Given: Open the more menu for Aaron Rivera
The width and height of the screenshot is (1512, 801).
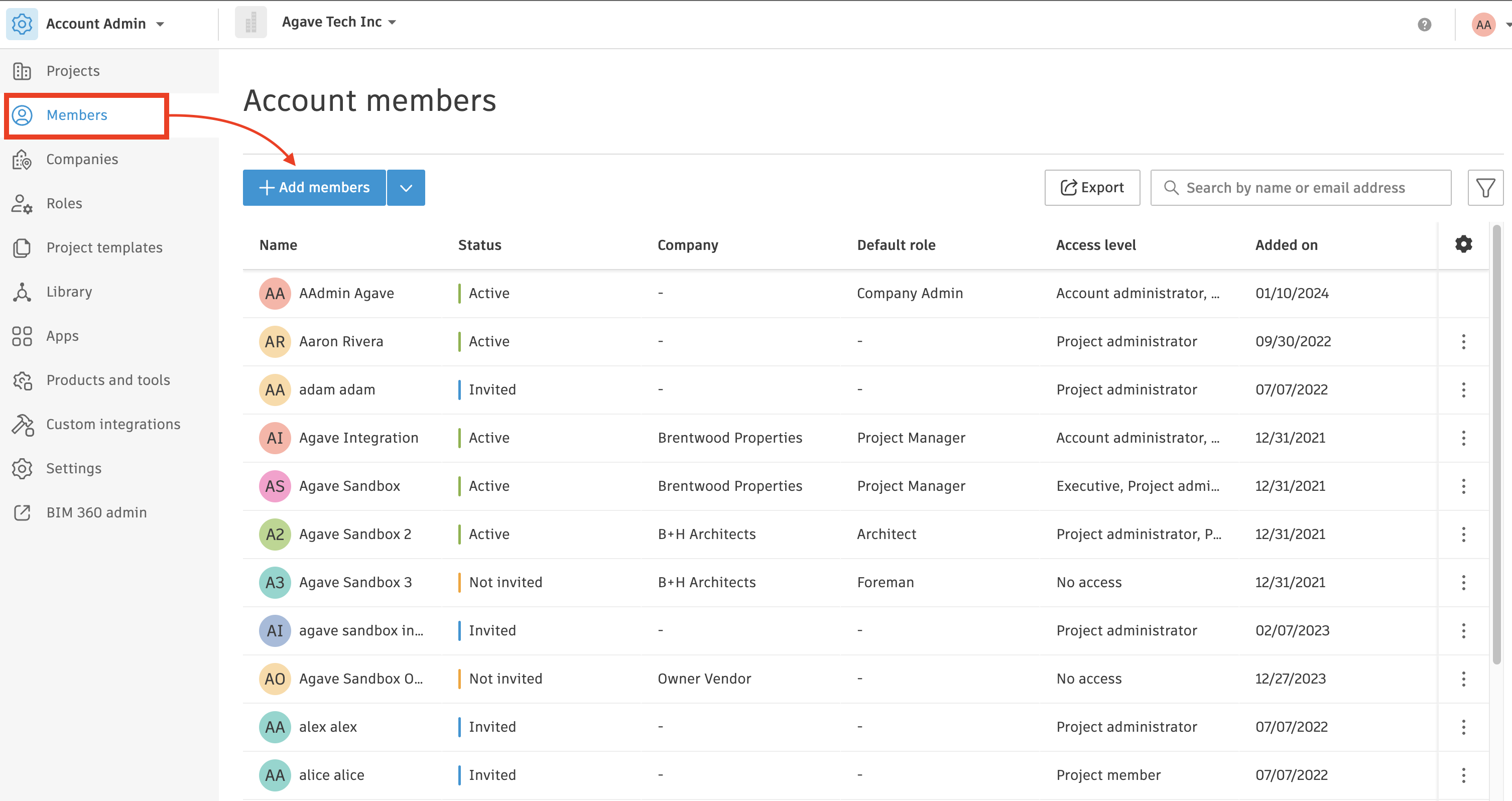Looking at the screenshot, I should pyautogui.click(x=1463, y=341).
